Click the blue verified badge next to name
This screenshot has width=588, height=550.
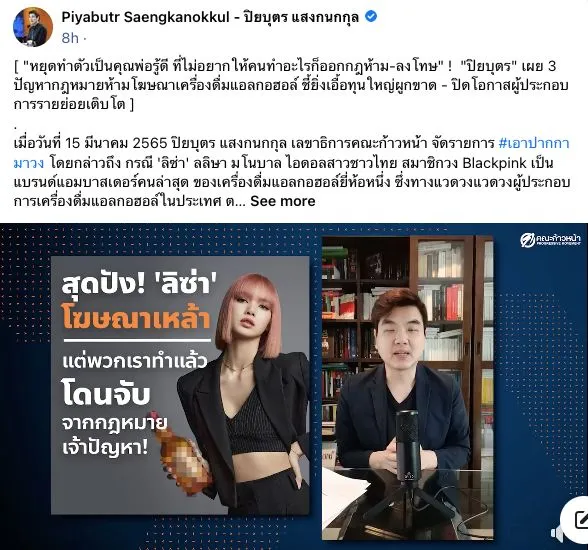pos(371,17)
